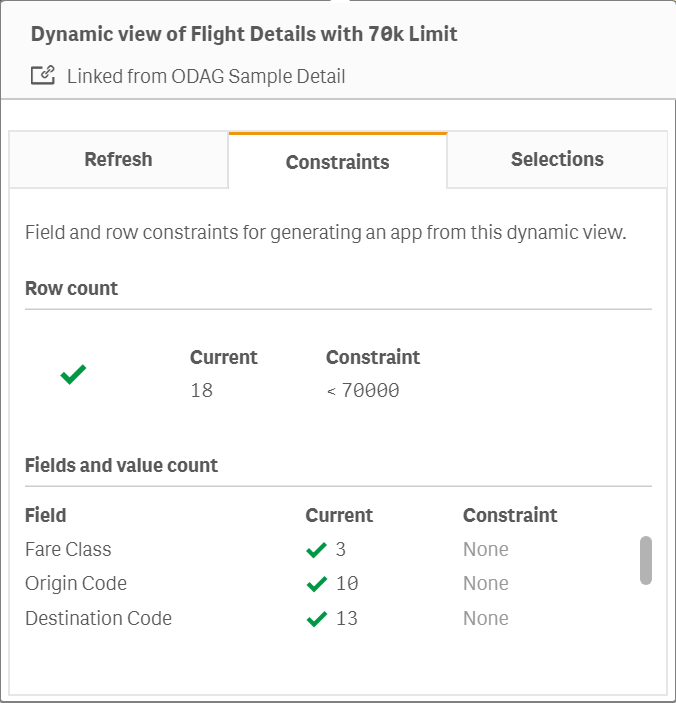Click the Origin Code green checkmark
Viewport: 676px width, 703px height.
(x=317, y=584)
